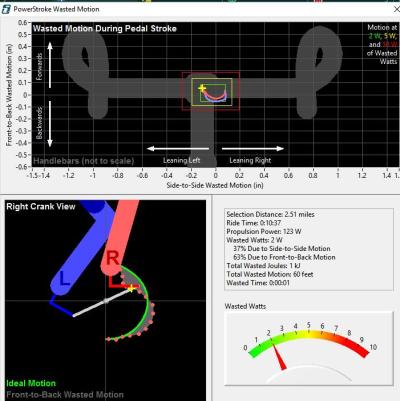Click the Wasted Watts gauge needle

(x=280, y=356)
